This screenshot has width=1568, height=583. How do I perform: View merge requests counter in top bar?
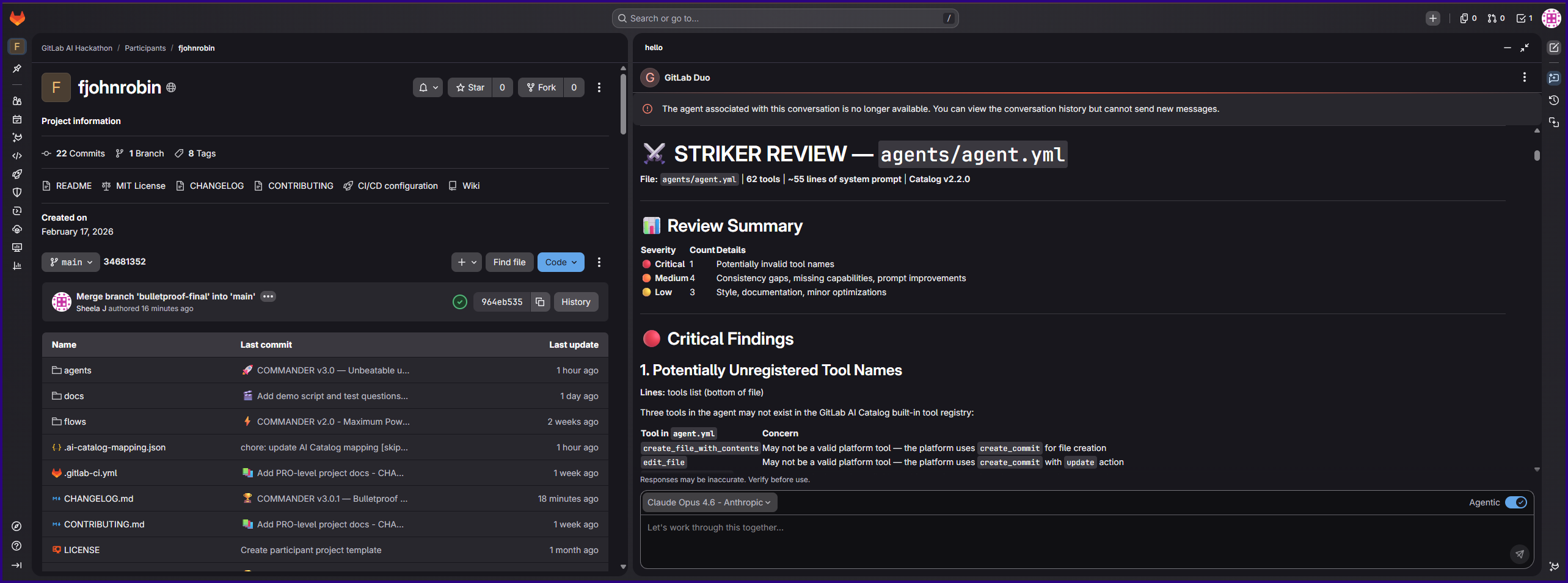click(x=1496, y=18)
